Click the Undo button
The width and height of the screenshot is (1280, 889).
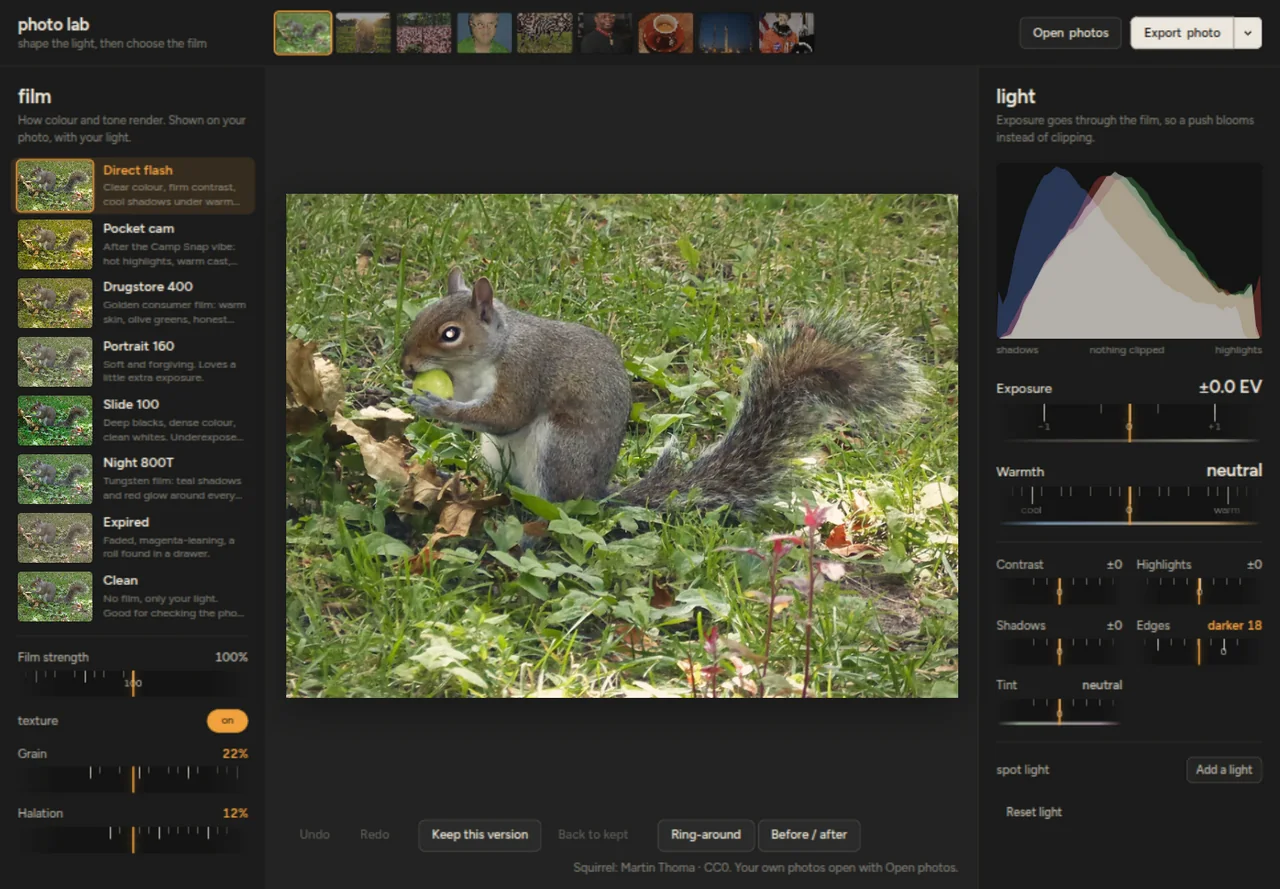[314, 835]
